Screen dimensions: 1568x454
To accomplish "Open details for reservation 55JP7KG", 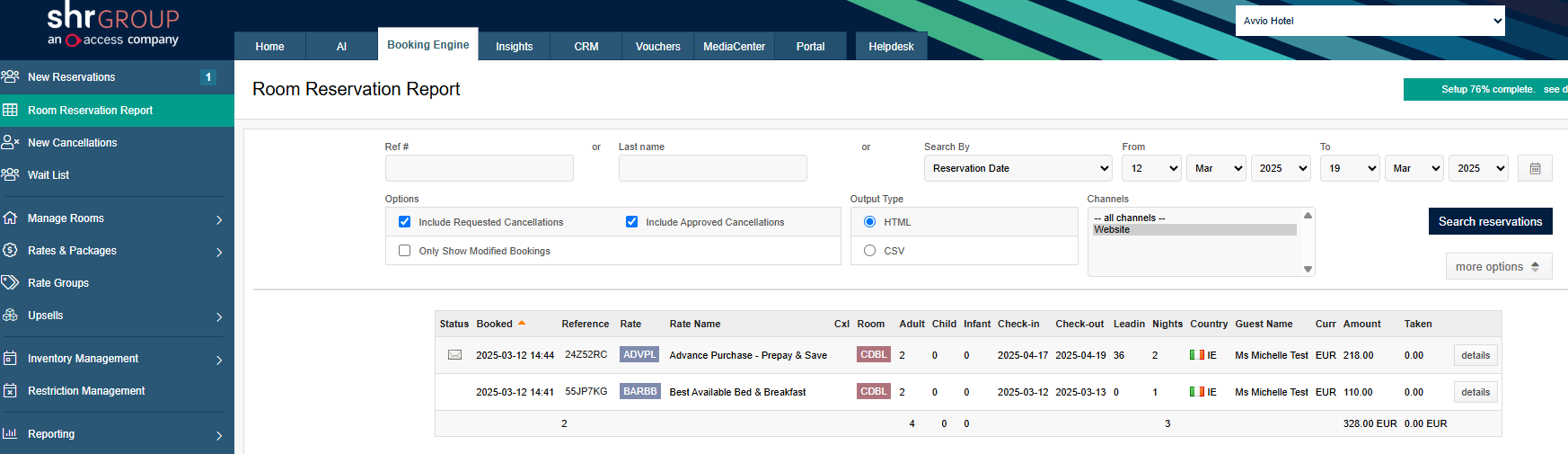I will pyautogui.click(x=1476, y=392).
